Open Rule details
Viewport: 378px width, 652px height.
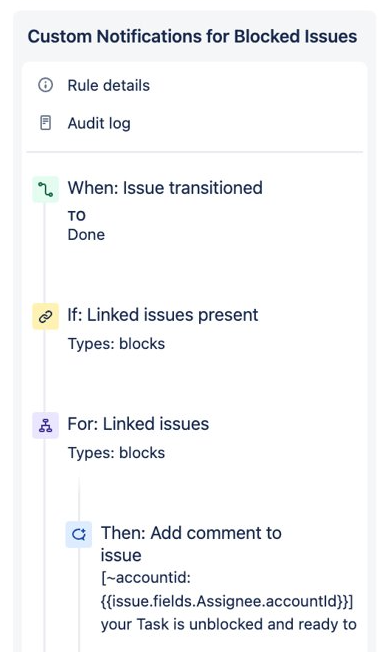(x=109, y=85)
